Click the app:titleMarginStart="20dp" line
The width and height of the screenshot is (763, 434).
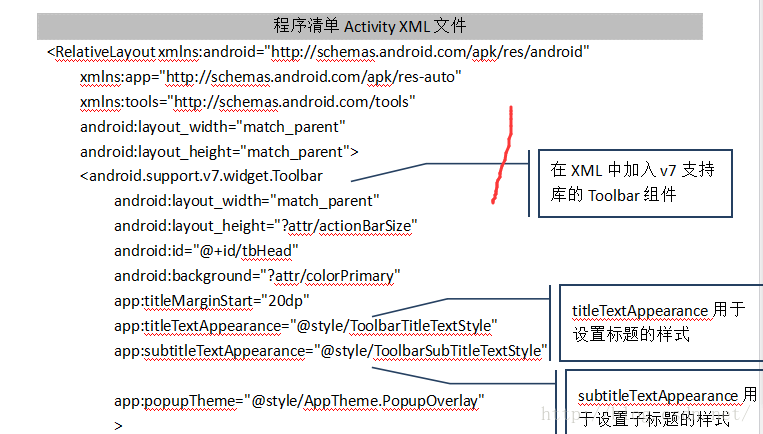(x=212, y=301)
